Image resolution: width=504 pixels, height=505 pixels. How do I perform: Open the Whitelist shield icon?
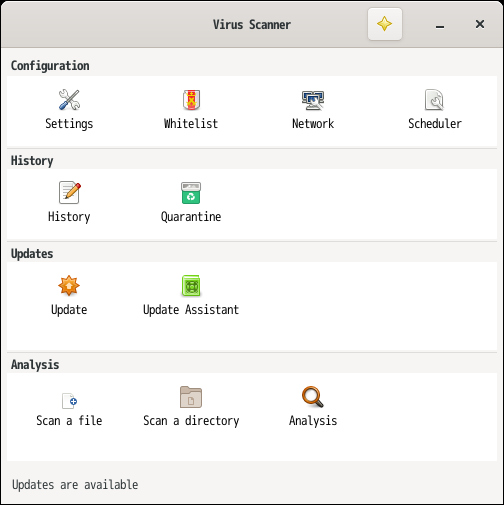point(191,100)
